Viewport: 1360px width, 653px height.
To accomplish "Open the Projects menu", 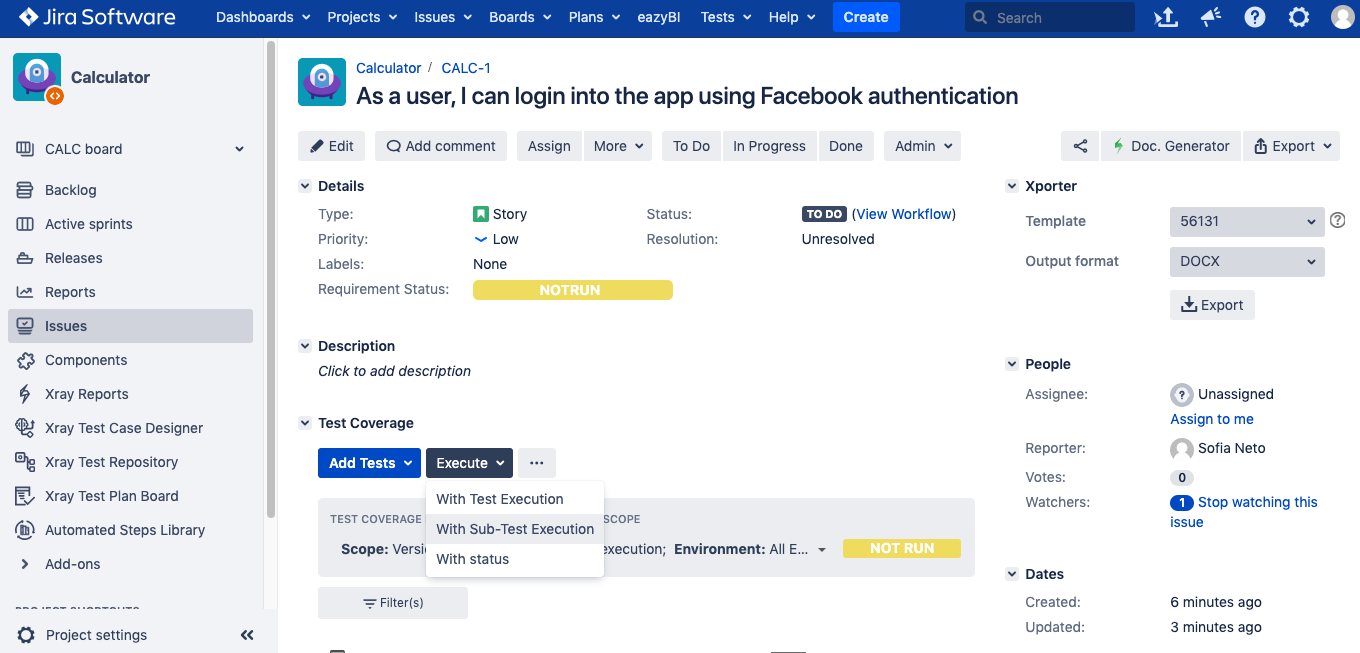I will point(362,17).
